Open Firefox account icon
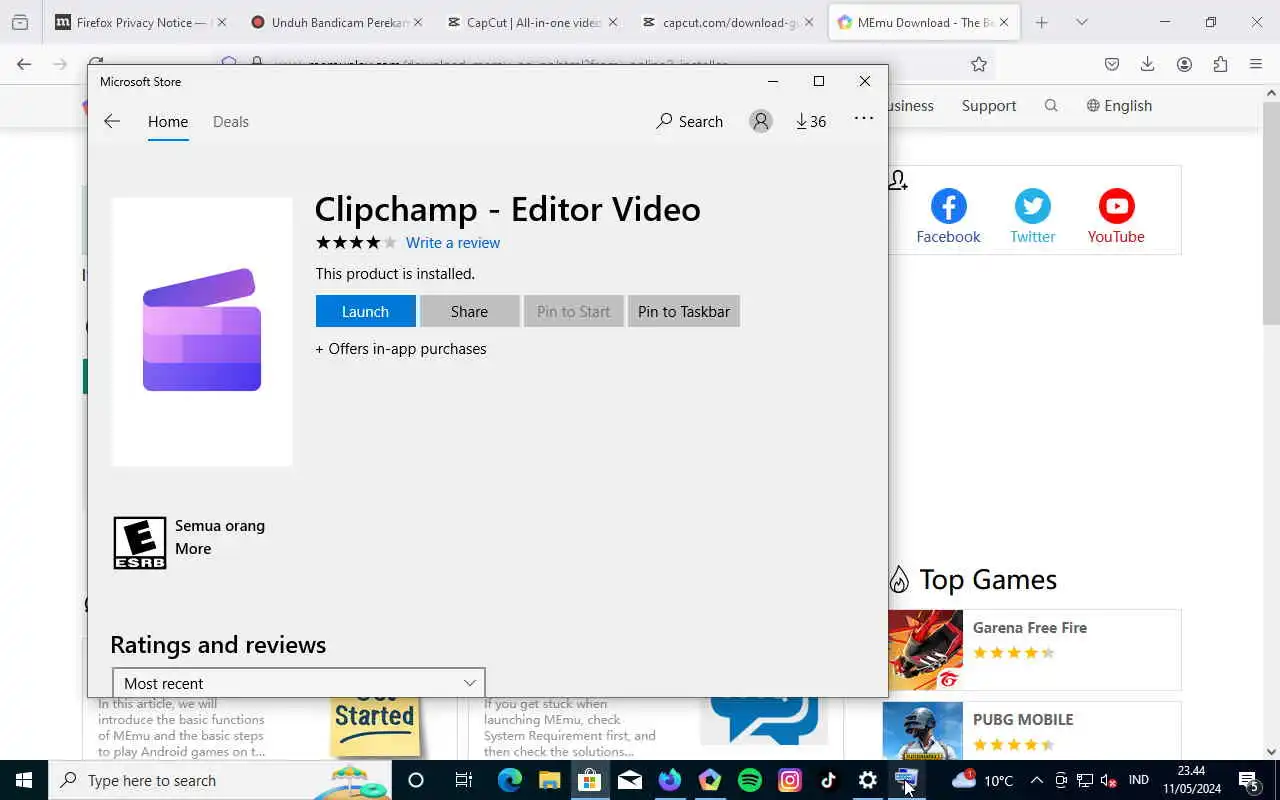 click(x=1184, y=64)
